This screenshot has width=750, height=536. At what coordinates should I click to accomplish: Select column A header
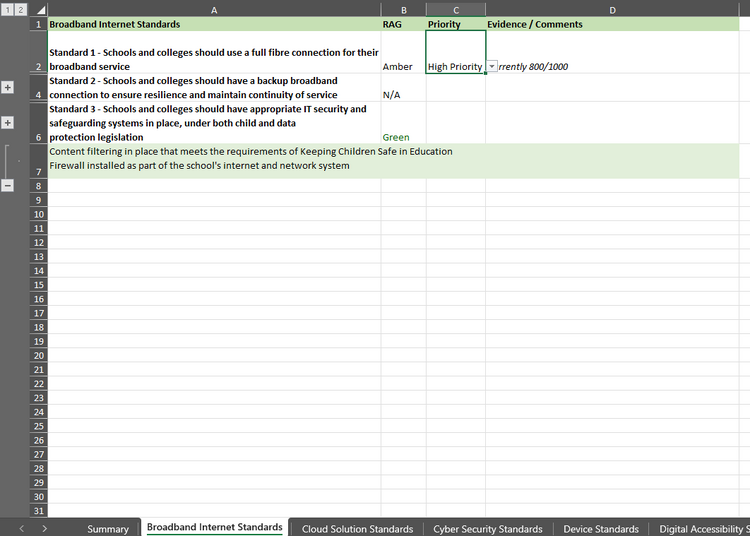click(214, 10)
